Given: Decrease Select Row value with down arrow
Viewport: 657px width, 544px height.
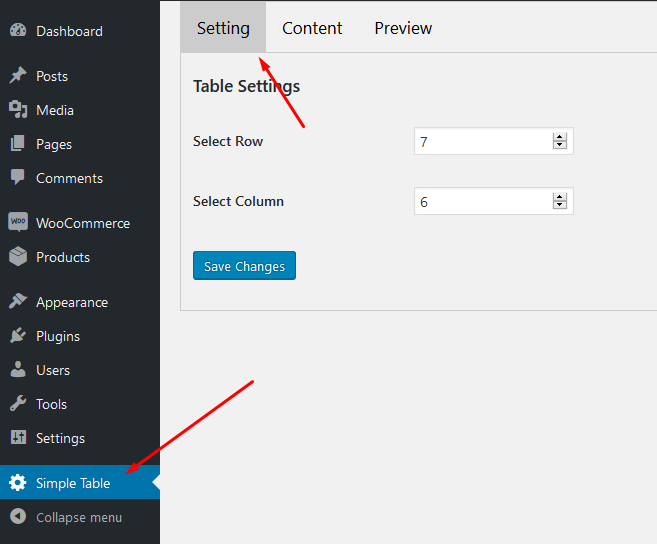Looking at the screenshot, I should pyautogui.click(x=560, y=145).
